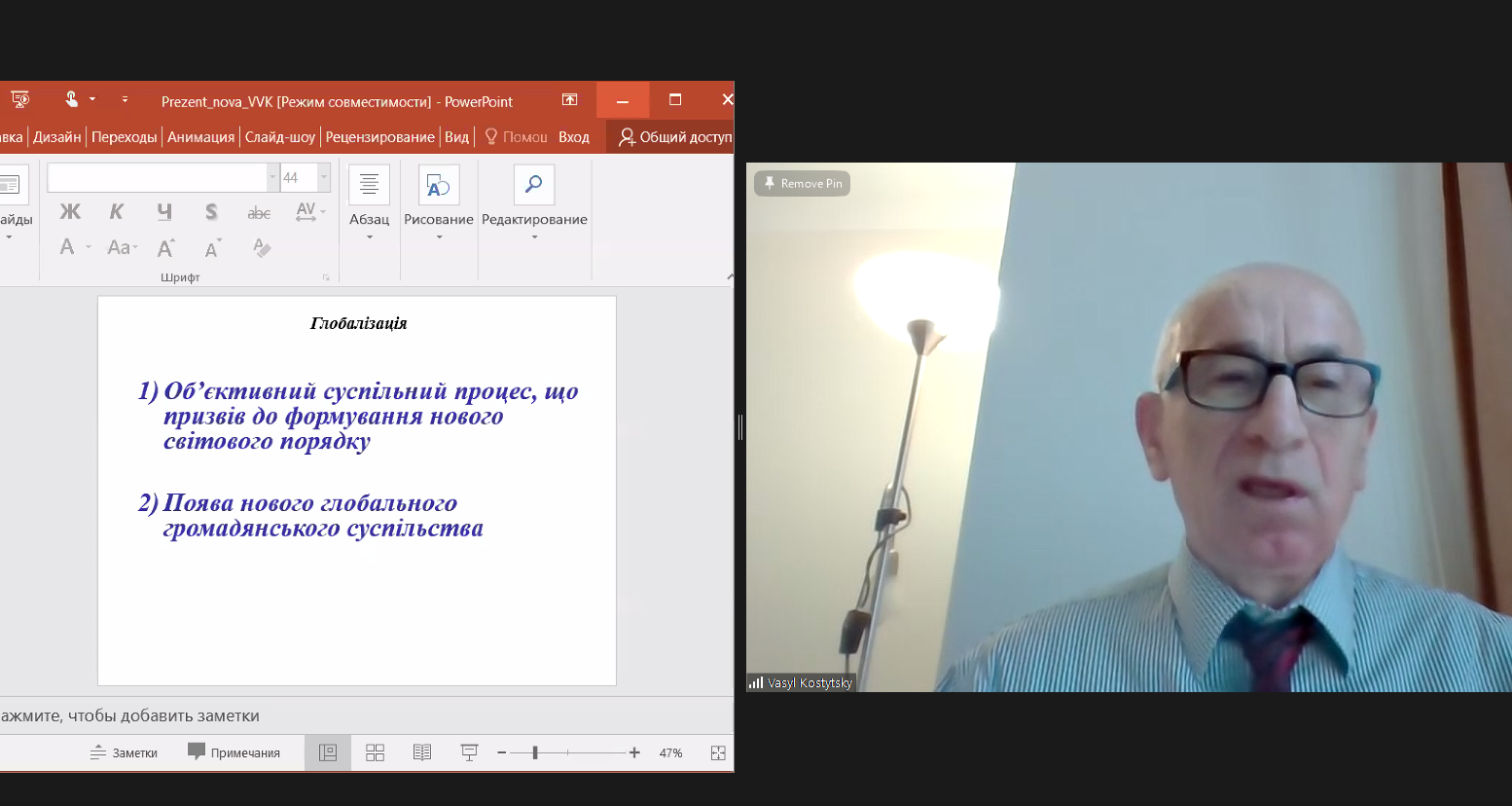Fit slide to current window
Image resolution: width=1512 pixels, height=806 pixels.
tap(718, 752)
